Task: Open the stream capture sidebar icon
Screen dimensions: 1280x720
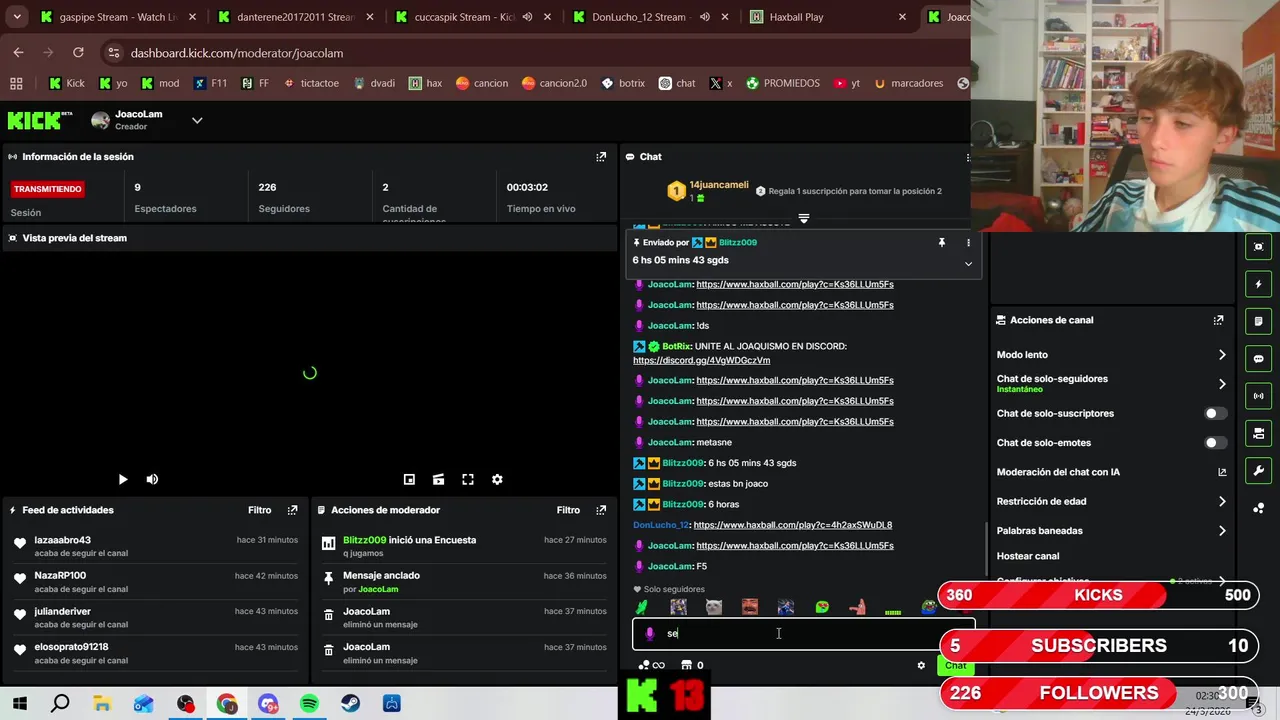Action: (1258, 247)
